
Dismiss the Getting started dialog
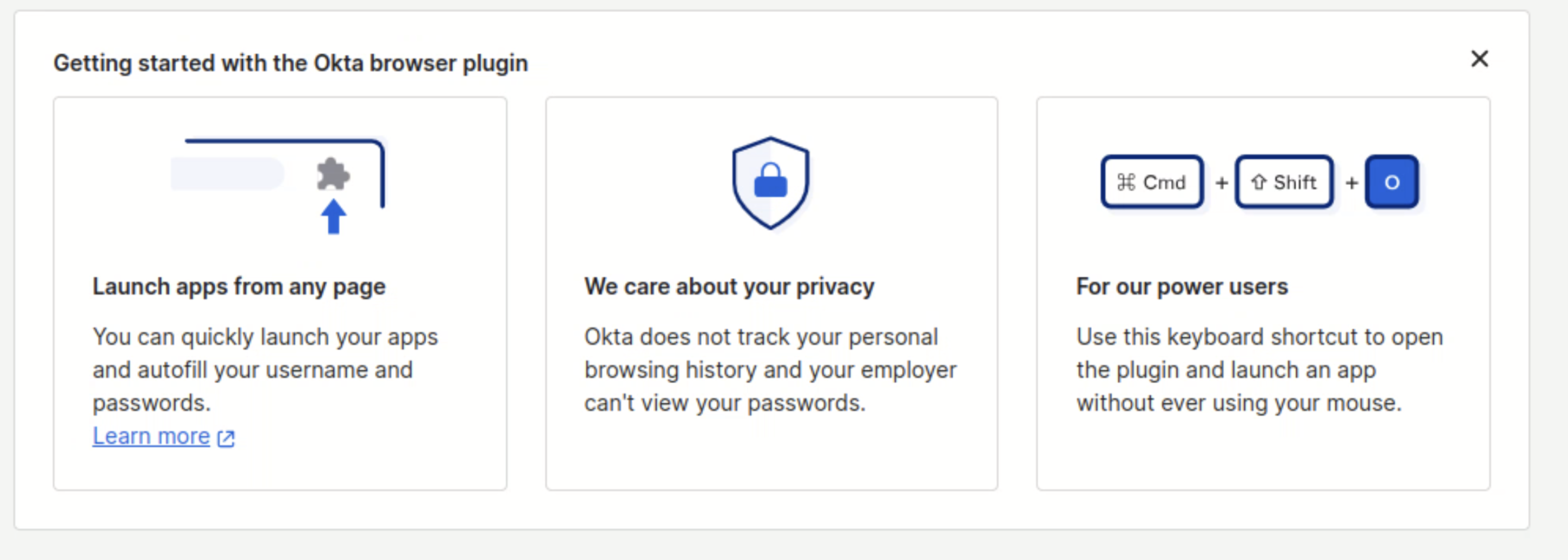tap(1480, 59)
